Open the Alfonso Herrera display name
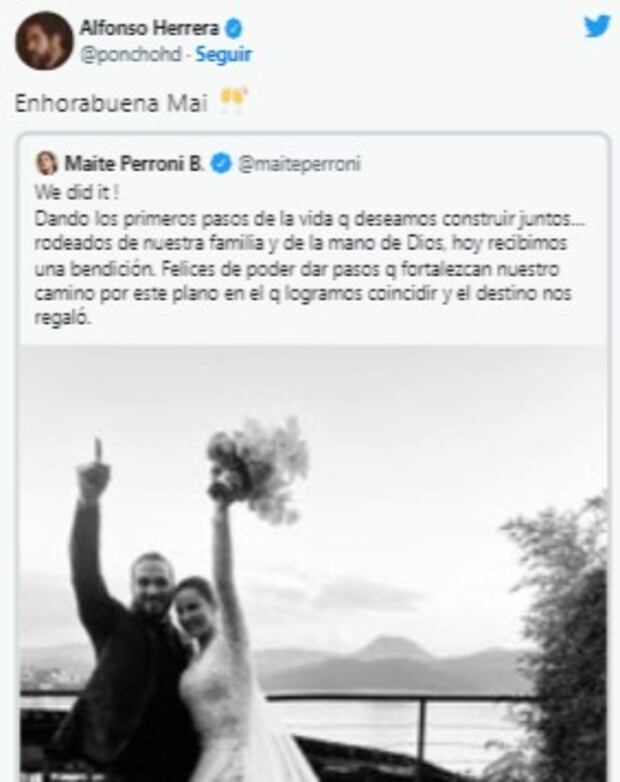The width and height of the screenshot is (620, 782). [150, 28]
